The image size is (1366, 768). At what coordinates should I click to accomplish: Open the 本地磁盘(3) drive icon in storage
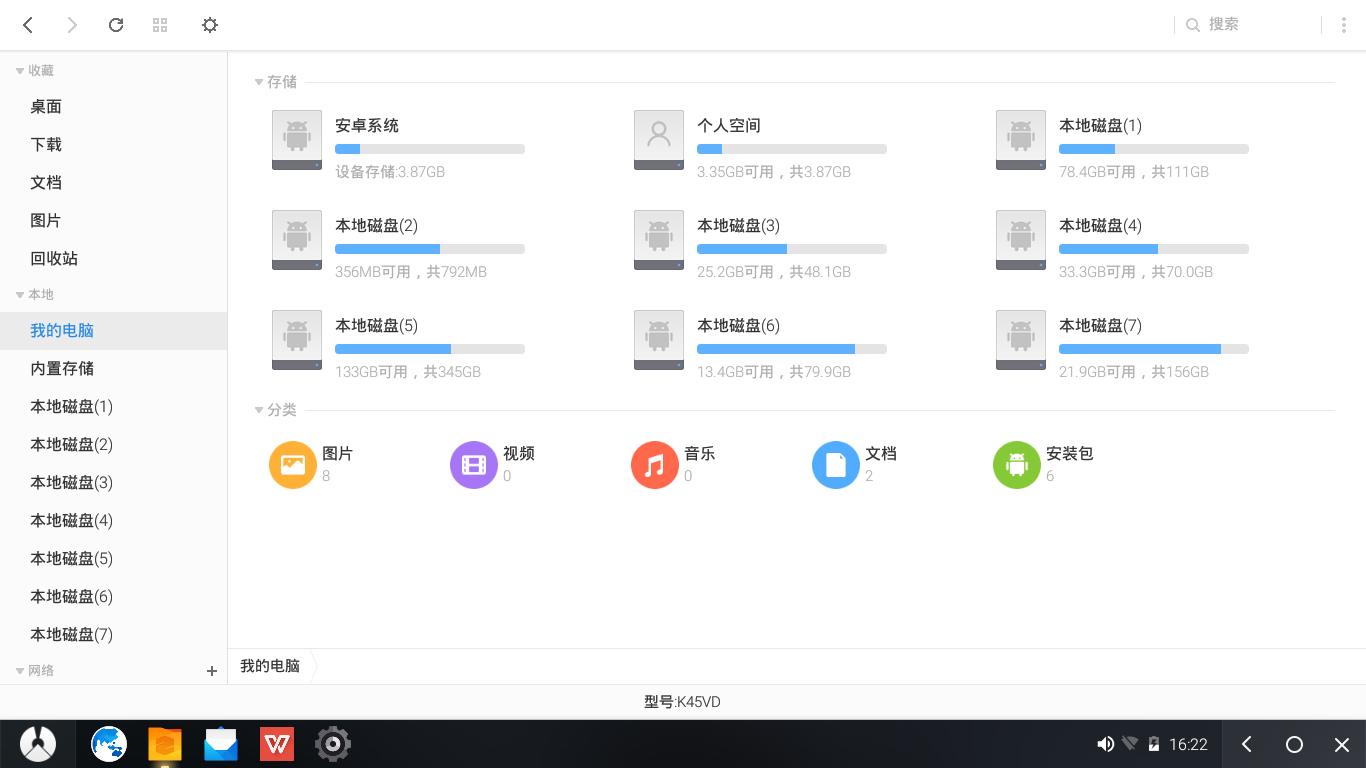coord(659,240)
